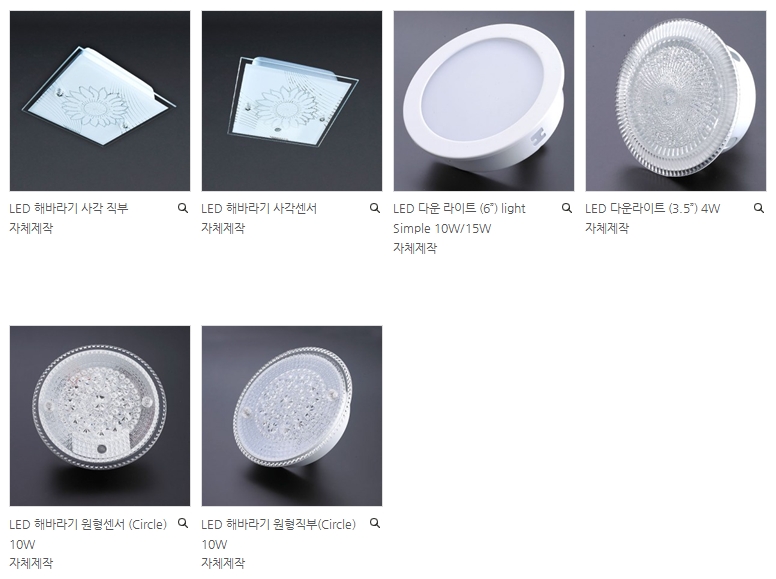Open the LED 다운라이트 (3.5") 4W link
Viewport: 776px width, 579px height.
652,208
